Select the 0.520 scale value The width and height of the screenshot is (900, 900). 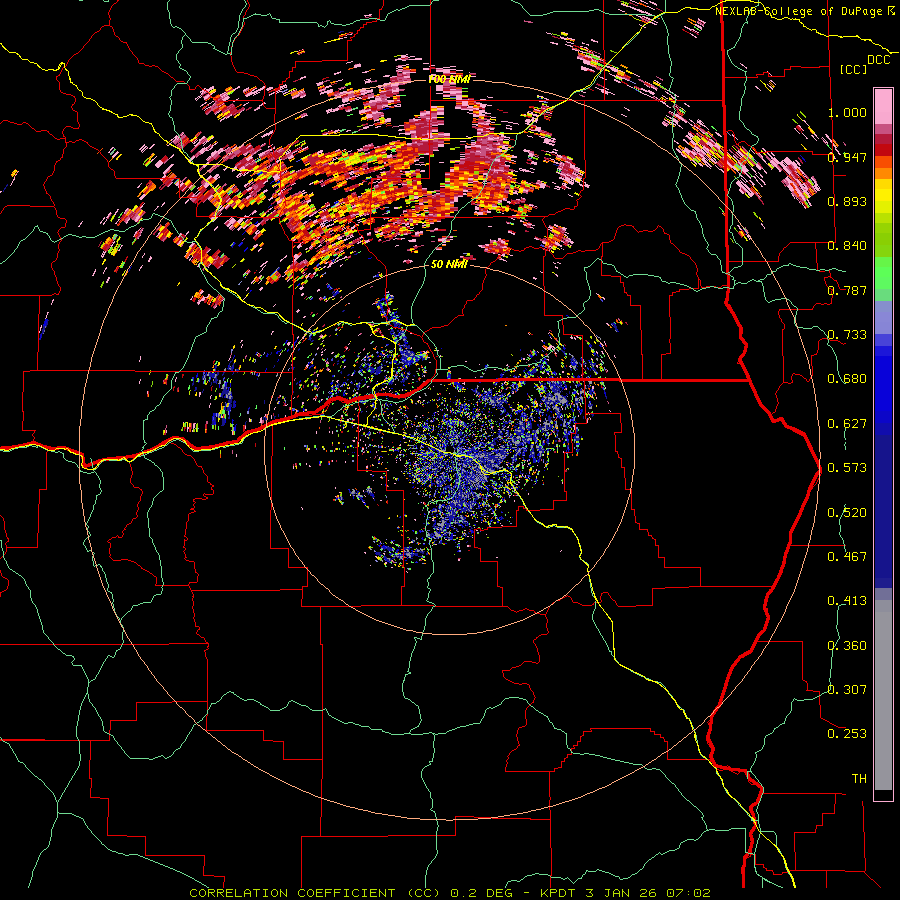847,513
